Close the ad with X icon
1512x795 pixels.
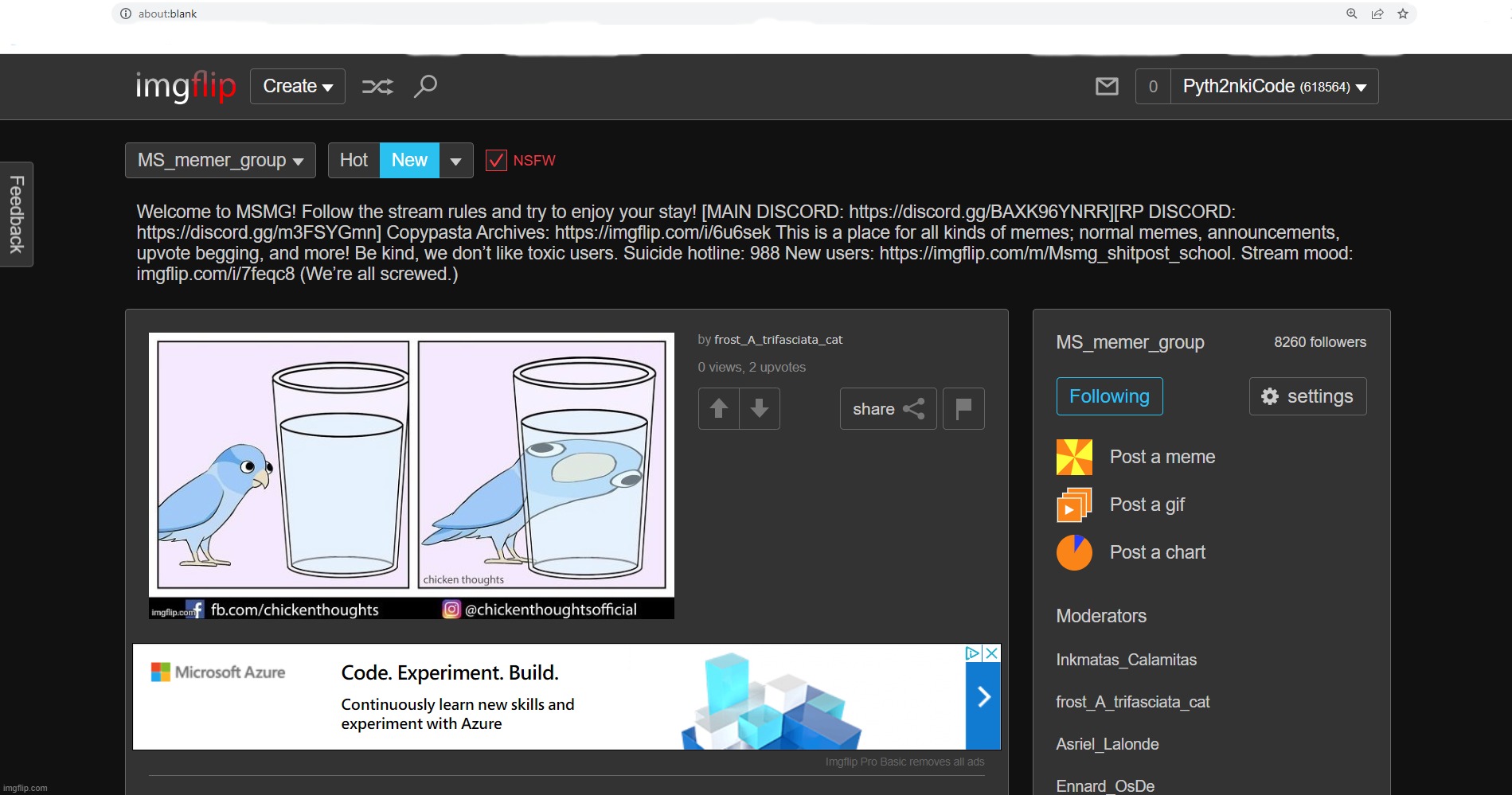(x=992, y=653)
